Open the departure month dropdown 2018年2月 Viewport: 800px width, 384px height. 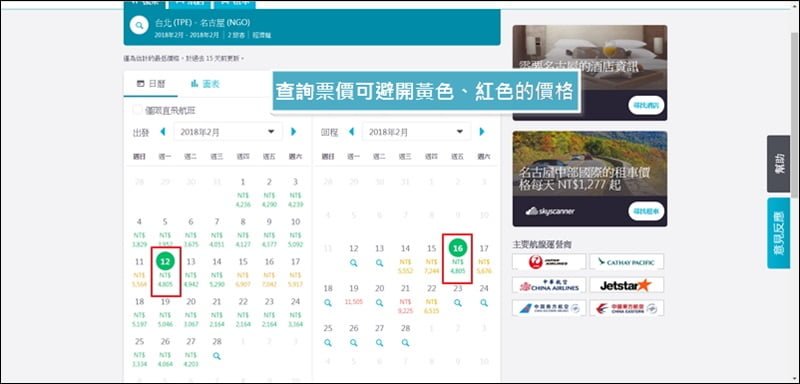(x=228, y=132)
